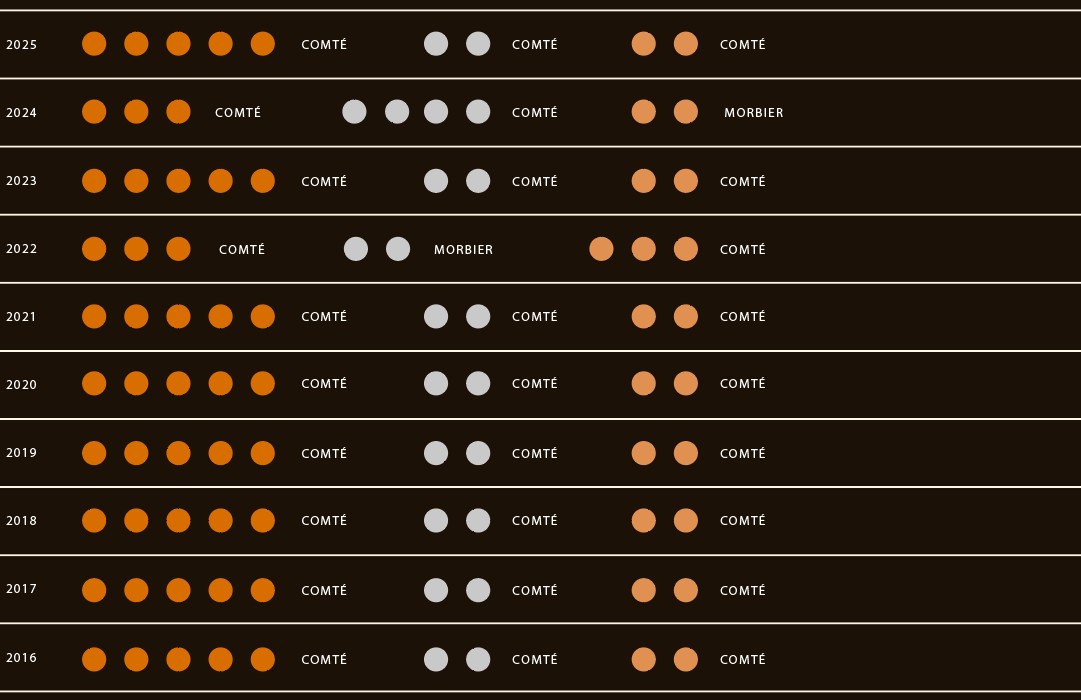Screen dimensions: 1081x700
Task: Click the MORBIER label in the 2022 row
Action: pyautogui.click(x=463, y=250)
